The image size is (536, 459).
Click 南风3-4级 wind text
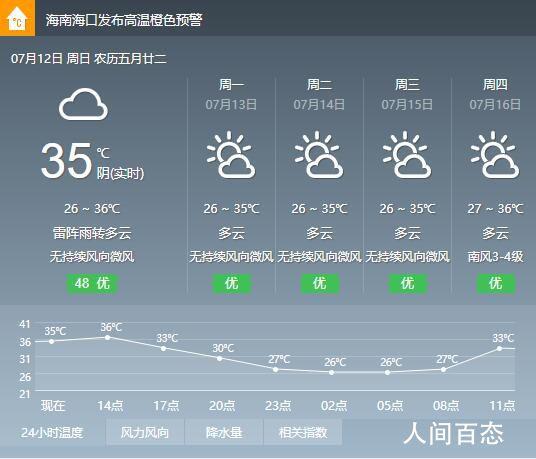coord(495,257)
